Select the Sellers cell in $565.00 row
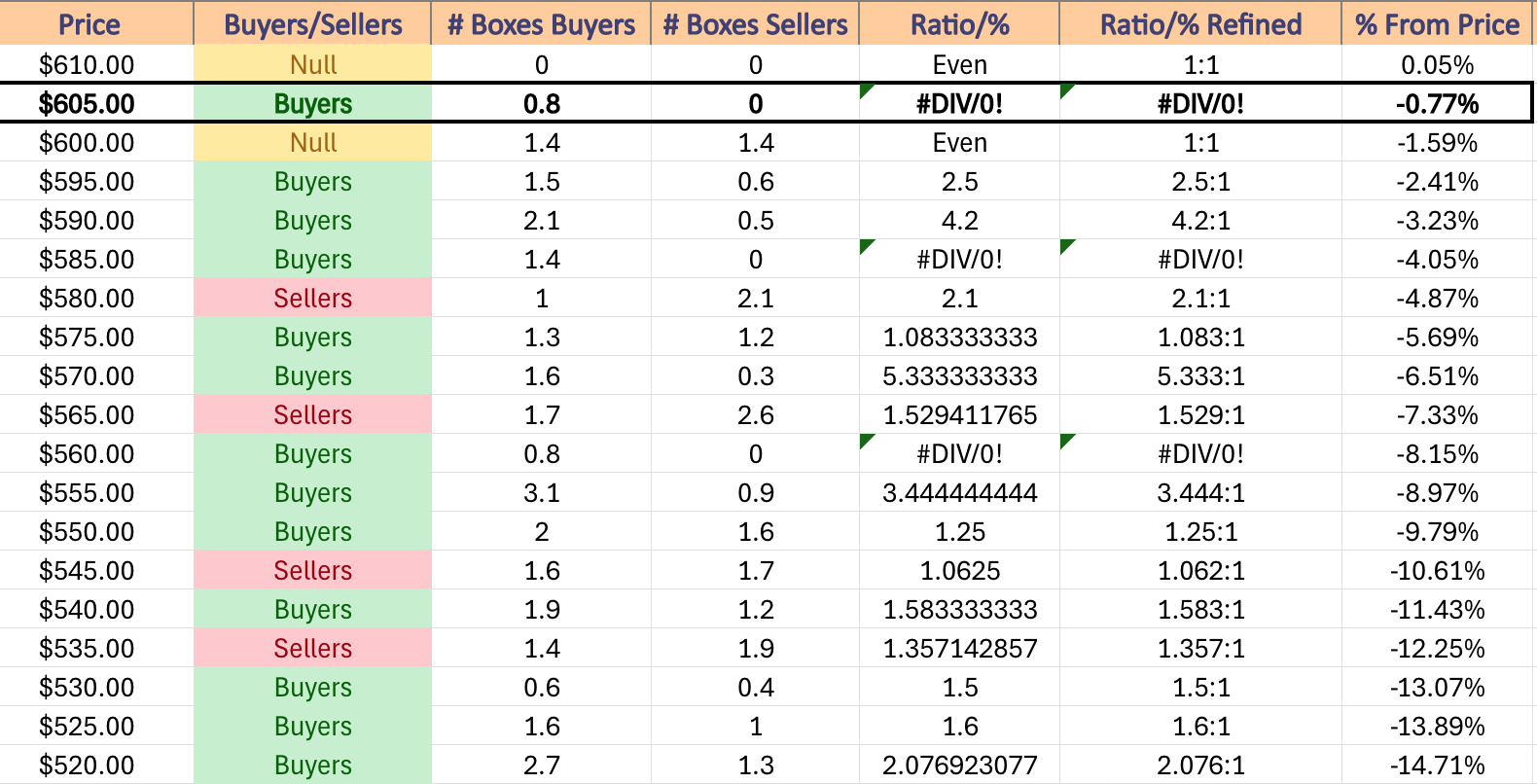The image size is (1537, 784). pos(312,414)
